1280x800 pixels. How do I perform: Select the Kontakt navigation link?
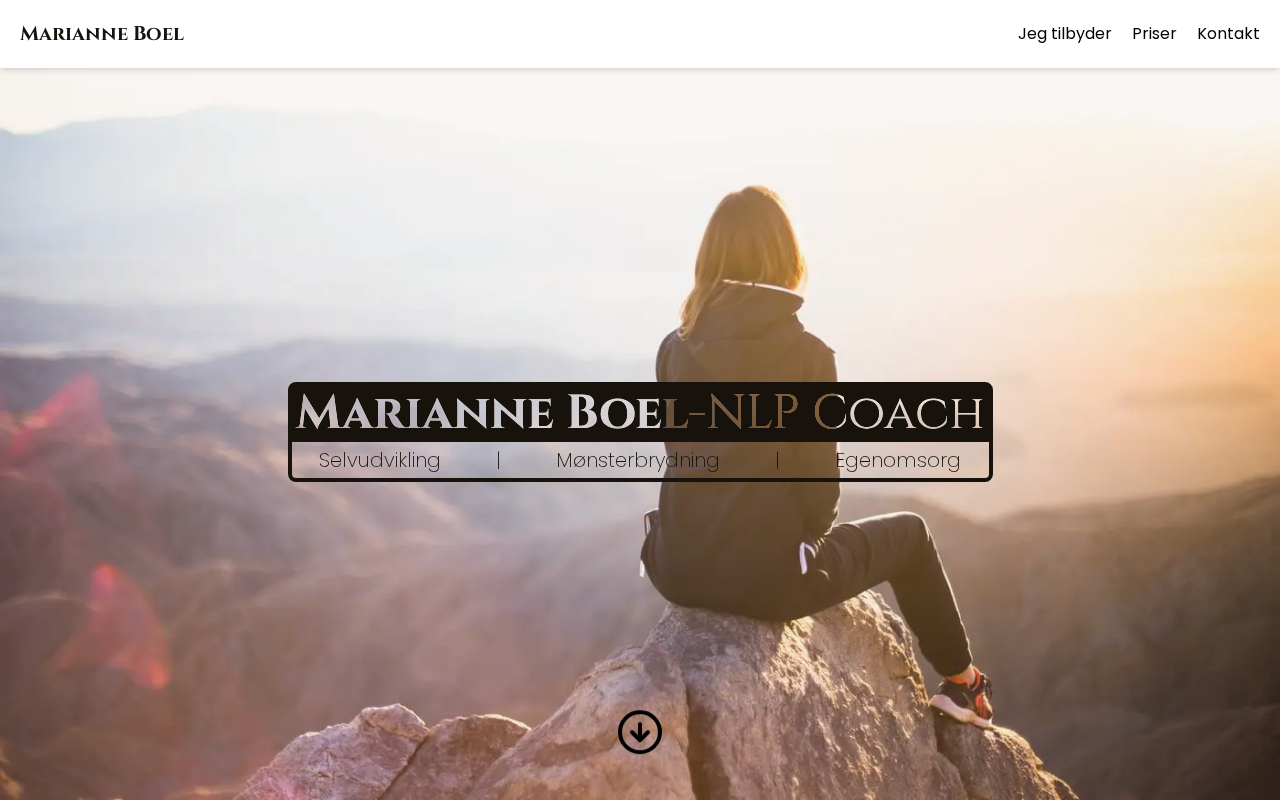pyautogui.click(x=1228, y=34)
